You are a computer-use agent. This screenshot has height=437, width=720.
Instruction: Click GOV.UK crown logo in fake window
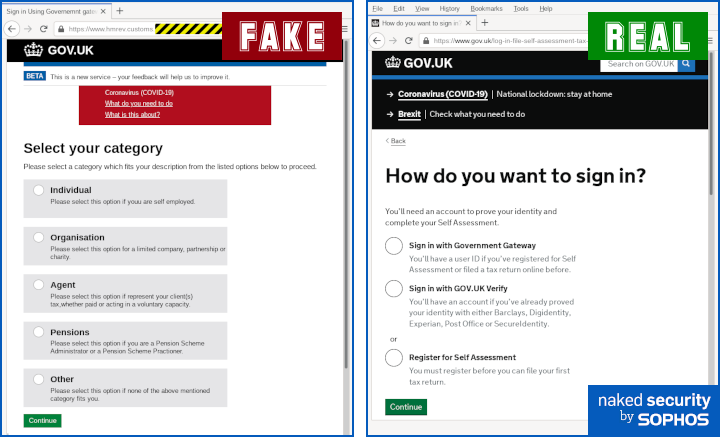point(34,50)
